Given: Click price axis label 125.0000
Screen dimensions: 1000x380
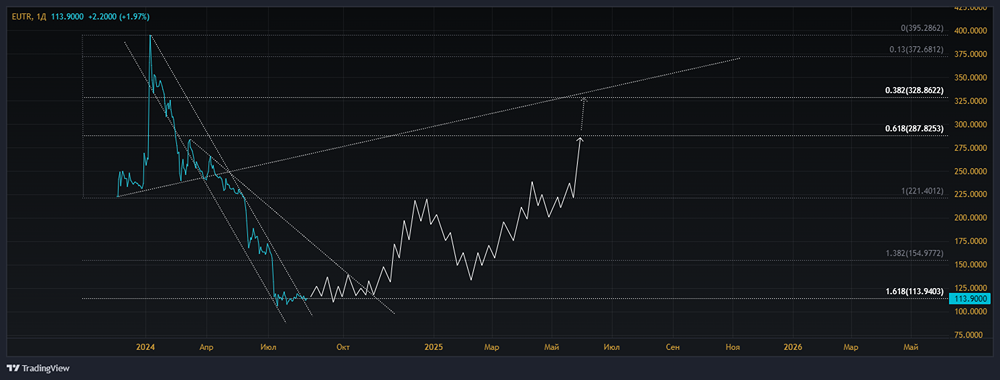Looking at the screenshot, I should [972, 288].
